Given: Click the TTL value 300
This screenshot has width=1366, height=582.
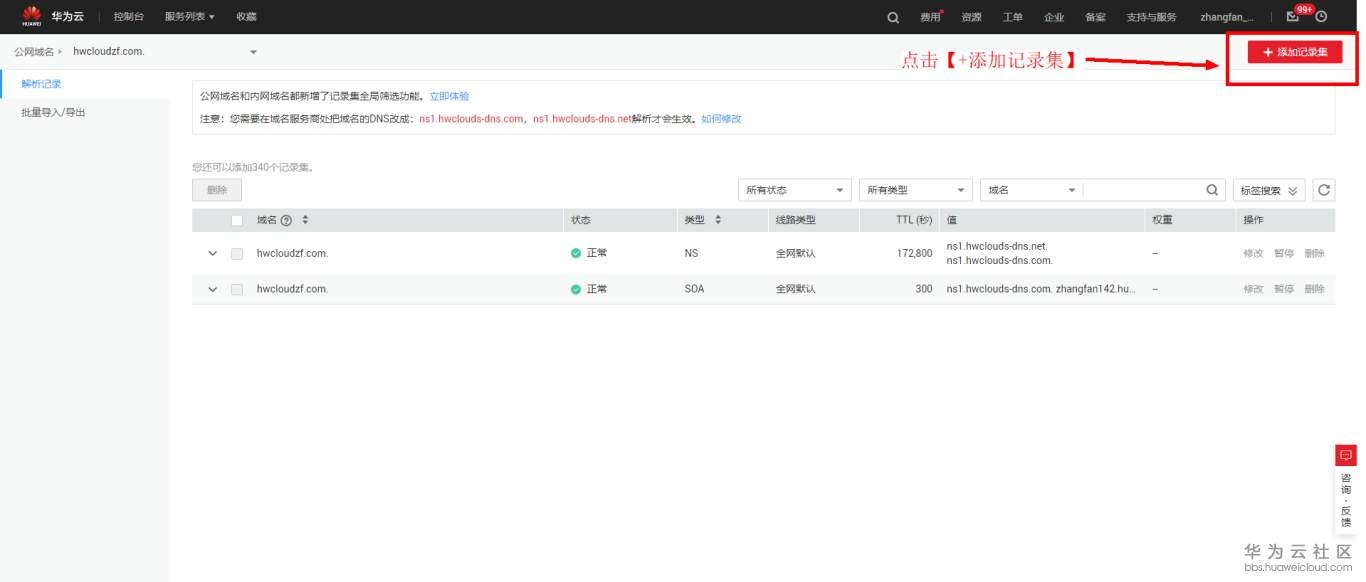Looking at the screenshot, I should 923,289.
